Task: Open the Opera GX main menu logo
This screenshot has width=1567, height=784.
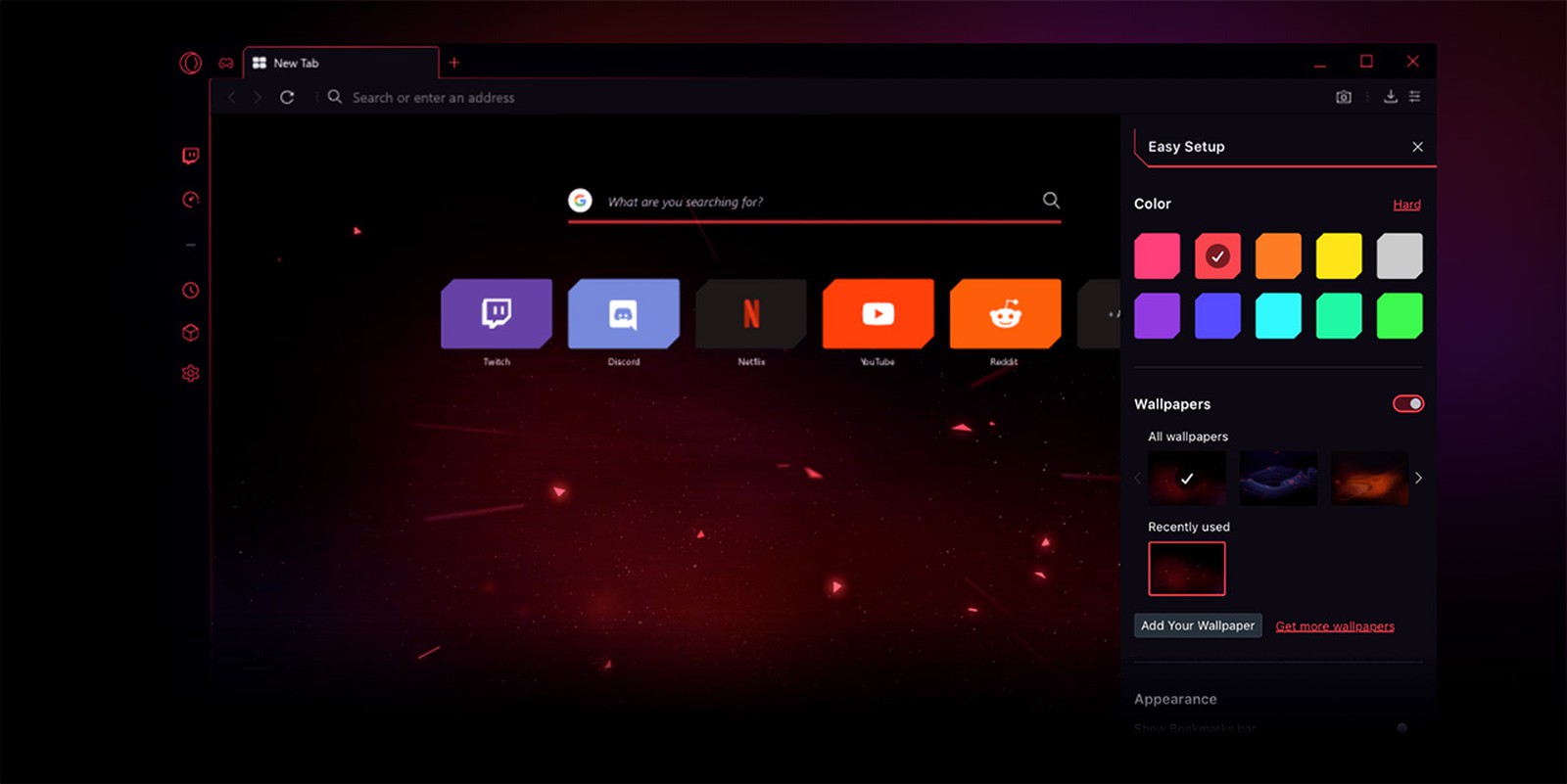Action: (190, 63)
